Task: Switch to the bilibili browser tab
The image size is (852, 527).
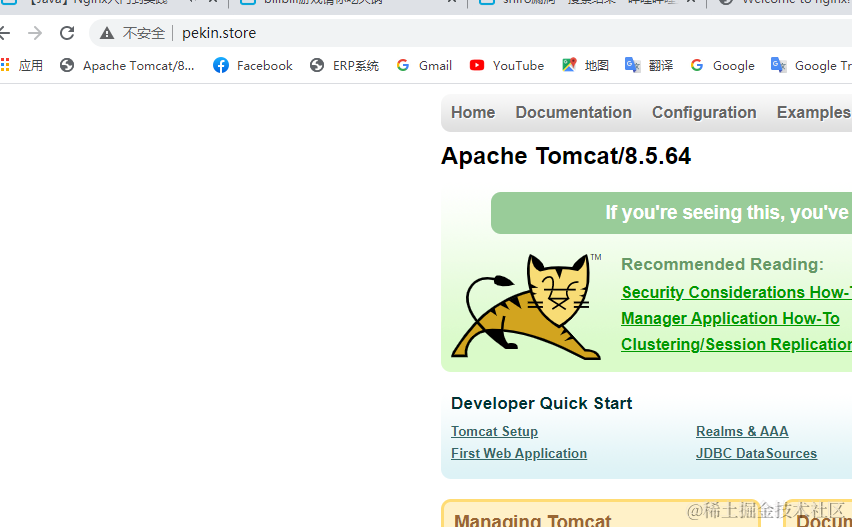Action: tap(348, 3)
